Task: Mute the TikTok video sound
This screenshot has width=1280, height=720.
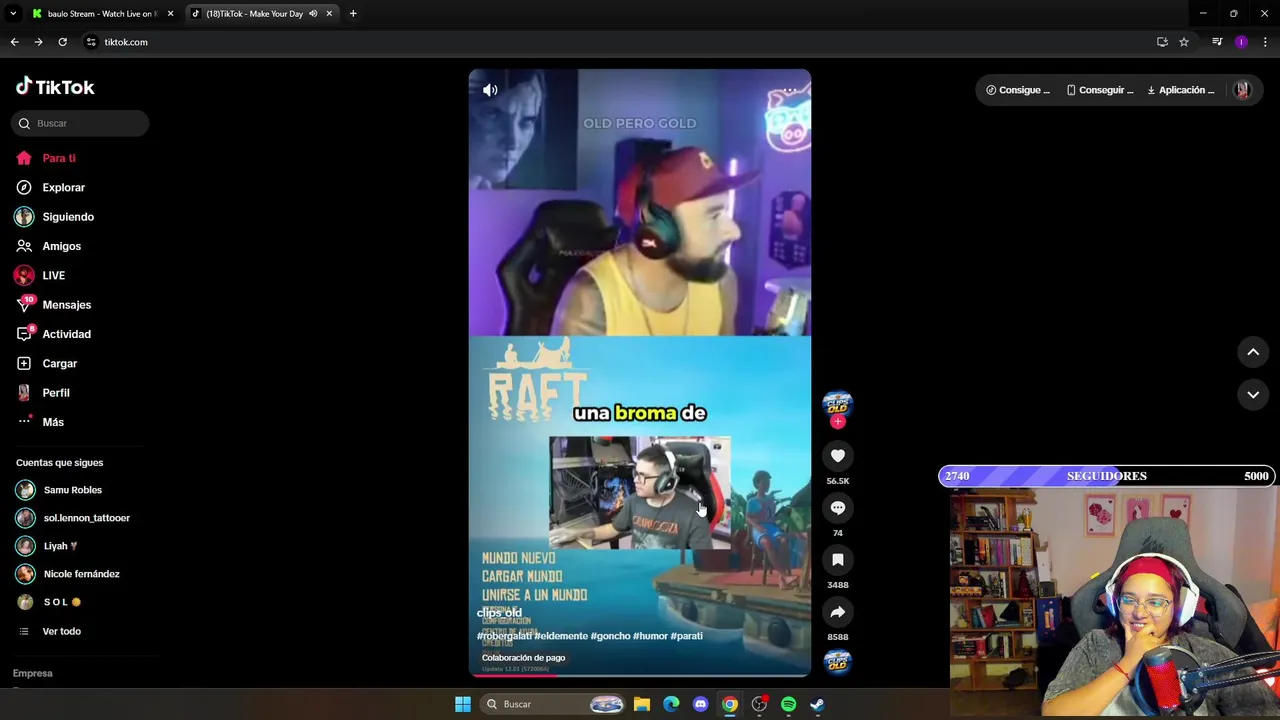Action: 490,90
